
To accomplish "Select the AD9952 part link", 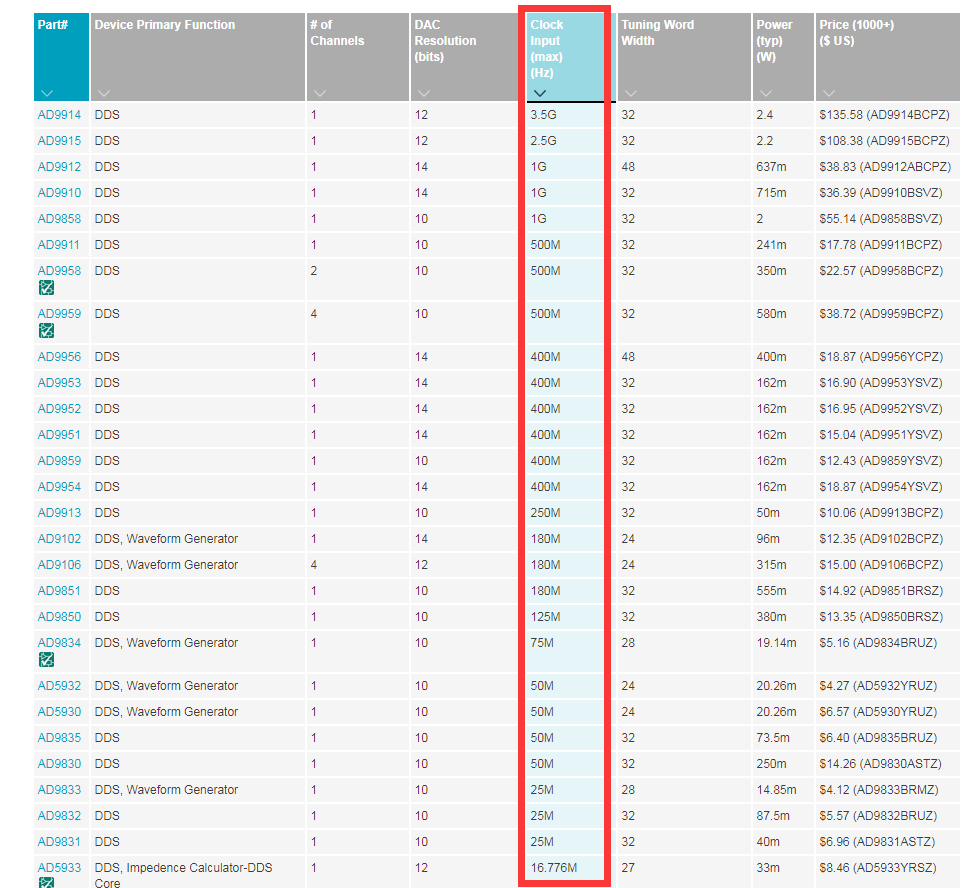I will (60, 409).
